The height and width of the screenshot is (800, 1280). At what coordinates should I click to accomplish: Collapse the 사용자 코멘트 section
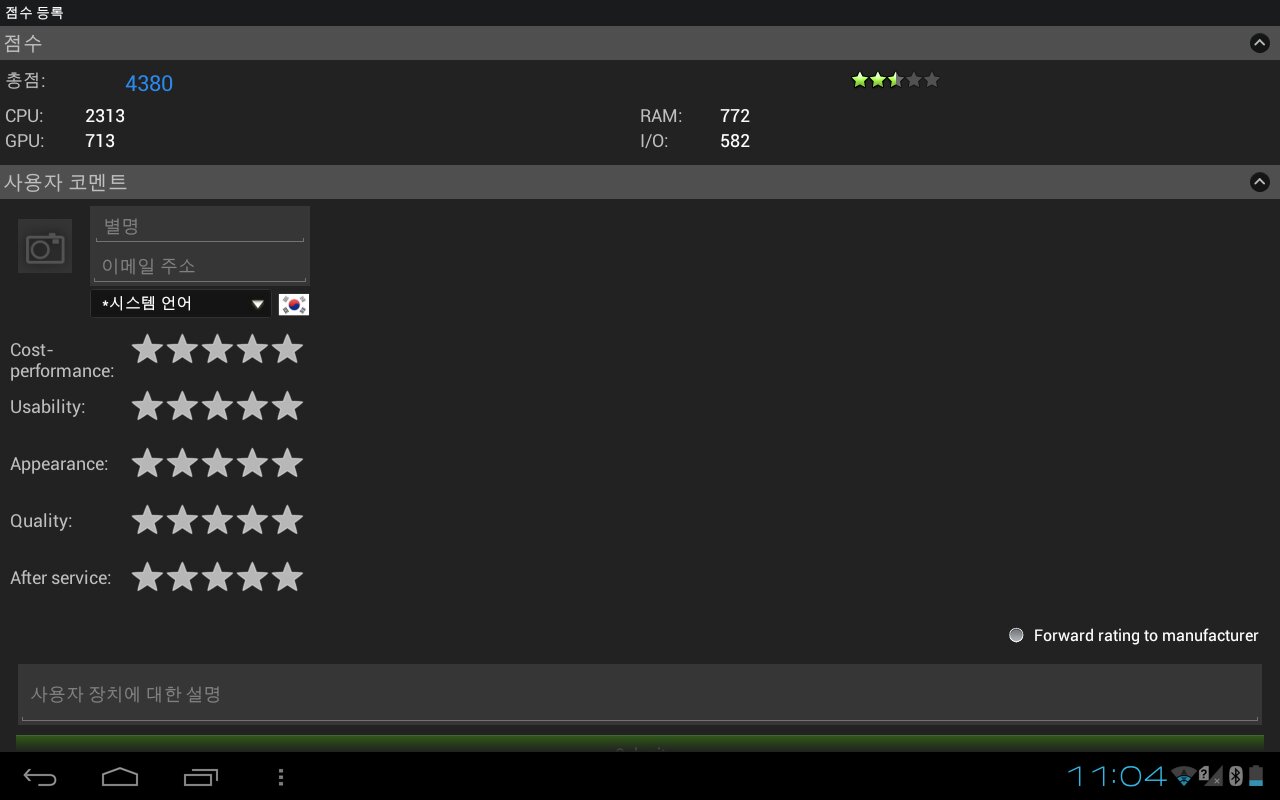click(x=1259, y=182)
